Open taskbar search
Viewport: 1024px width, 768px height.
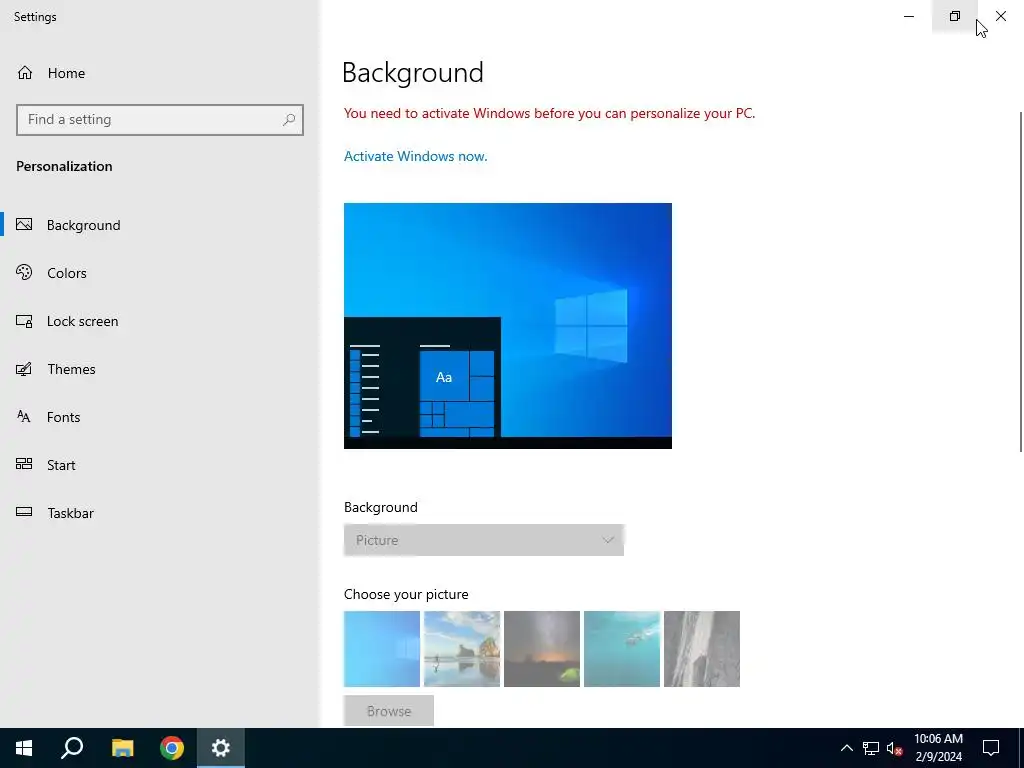(x=72, y=748)
